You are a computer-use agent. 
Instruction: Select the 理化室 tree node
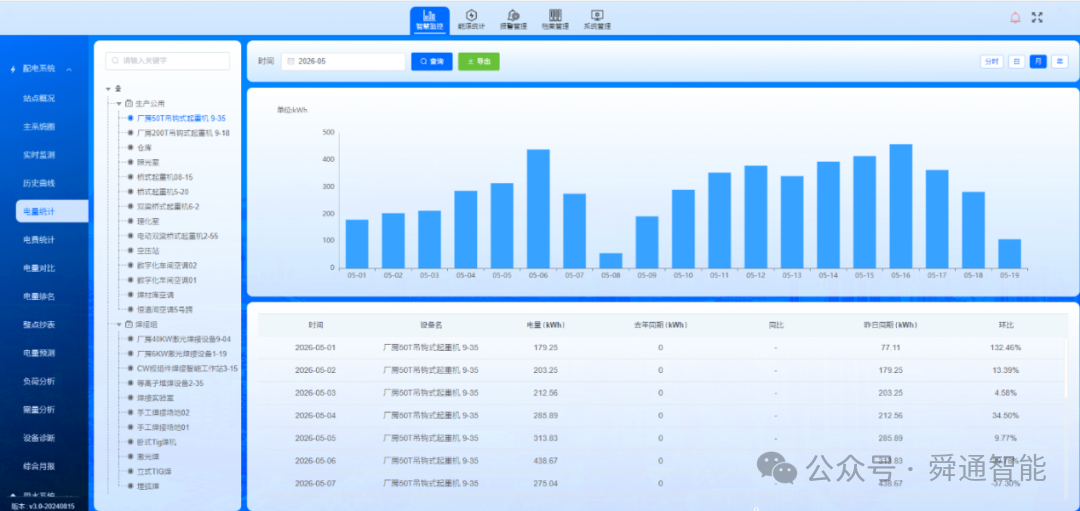[x=147, y=221]
